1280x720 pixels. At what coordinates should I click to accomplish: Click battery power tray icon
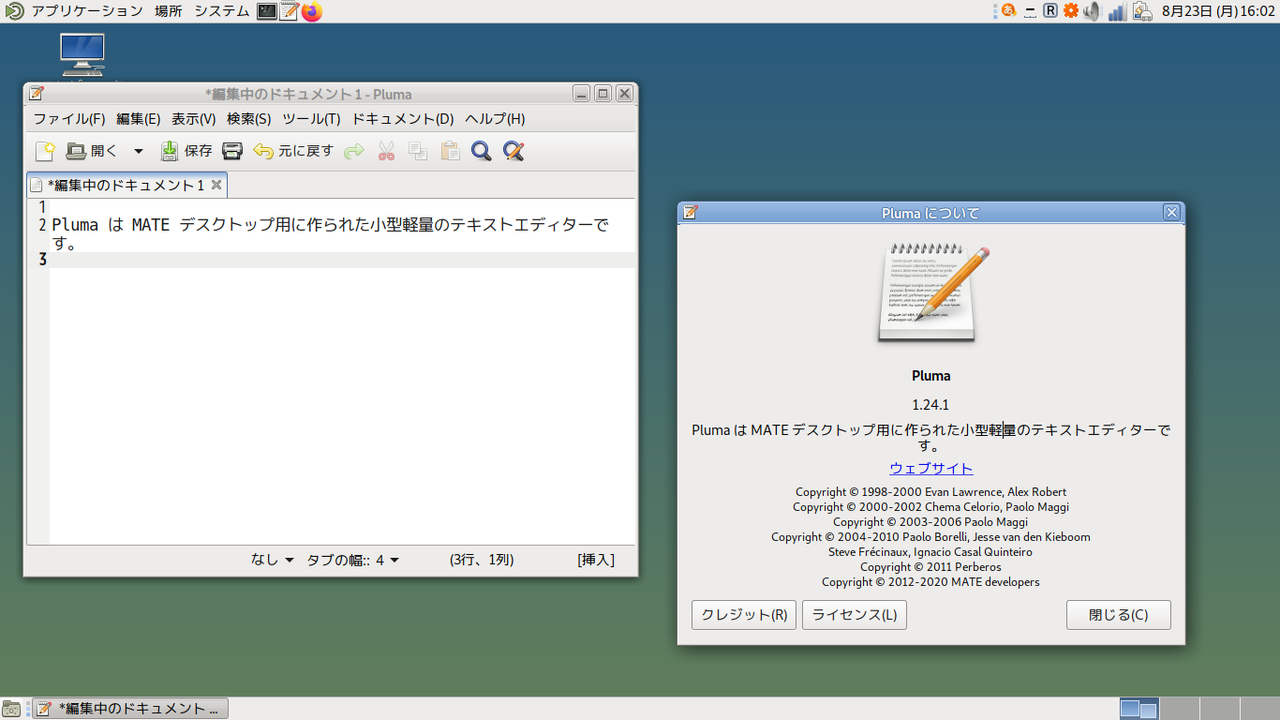coord(1141,11)
